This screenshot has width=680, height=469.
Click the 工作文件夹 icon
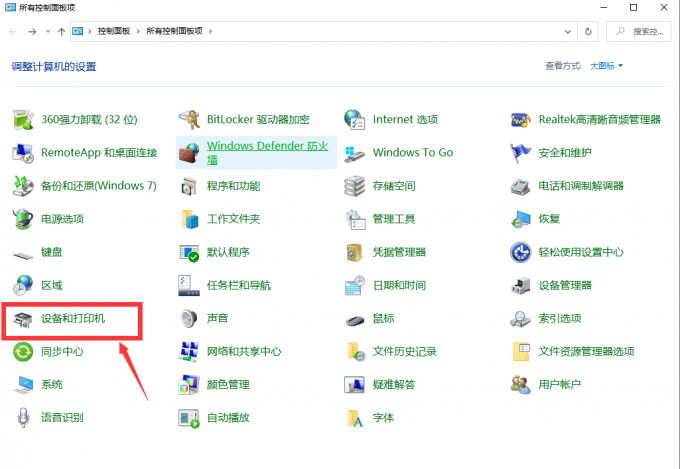coord(189,219)
